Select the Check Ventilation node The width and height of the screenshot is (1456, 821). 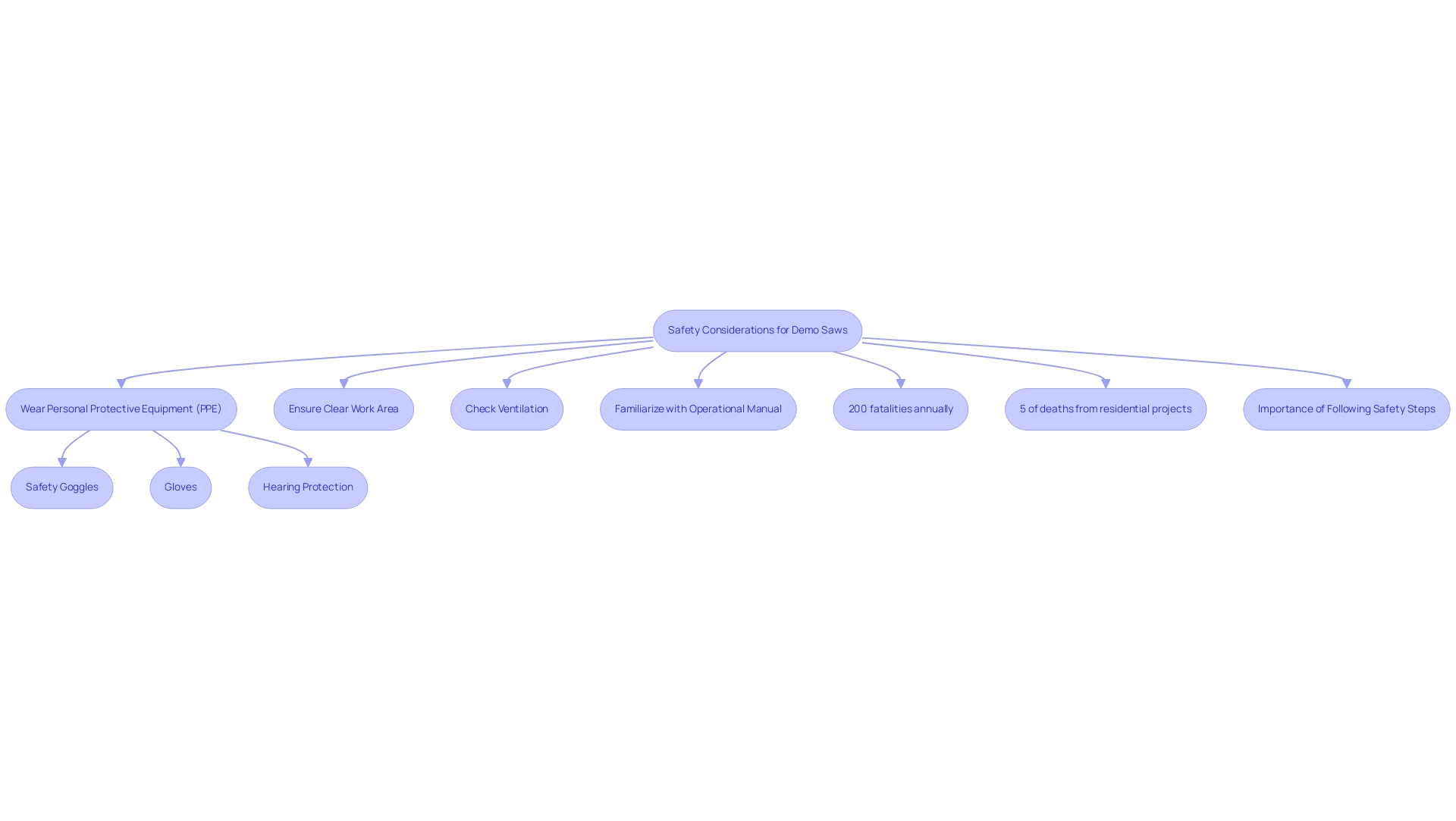pos(507,408)
